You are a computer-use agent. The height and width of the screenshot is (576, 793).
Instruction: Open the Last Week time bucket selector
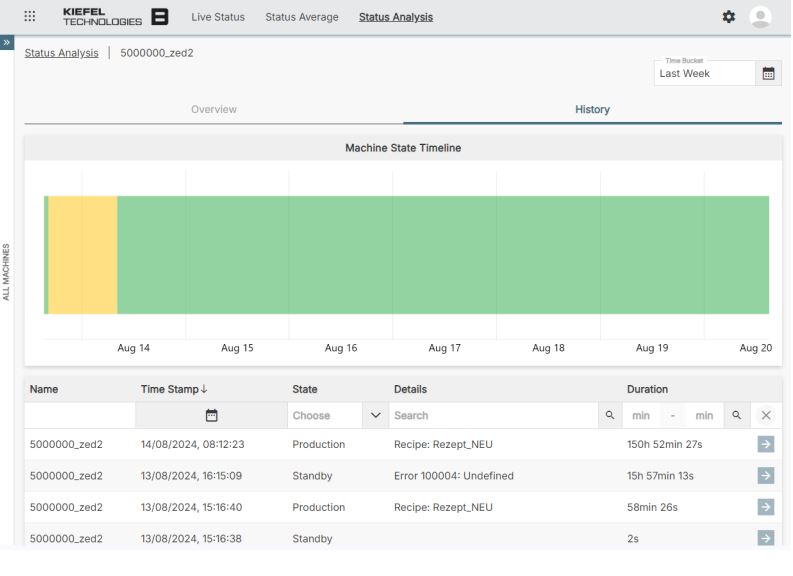point(704,73)
